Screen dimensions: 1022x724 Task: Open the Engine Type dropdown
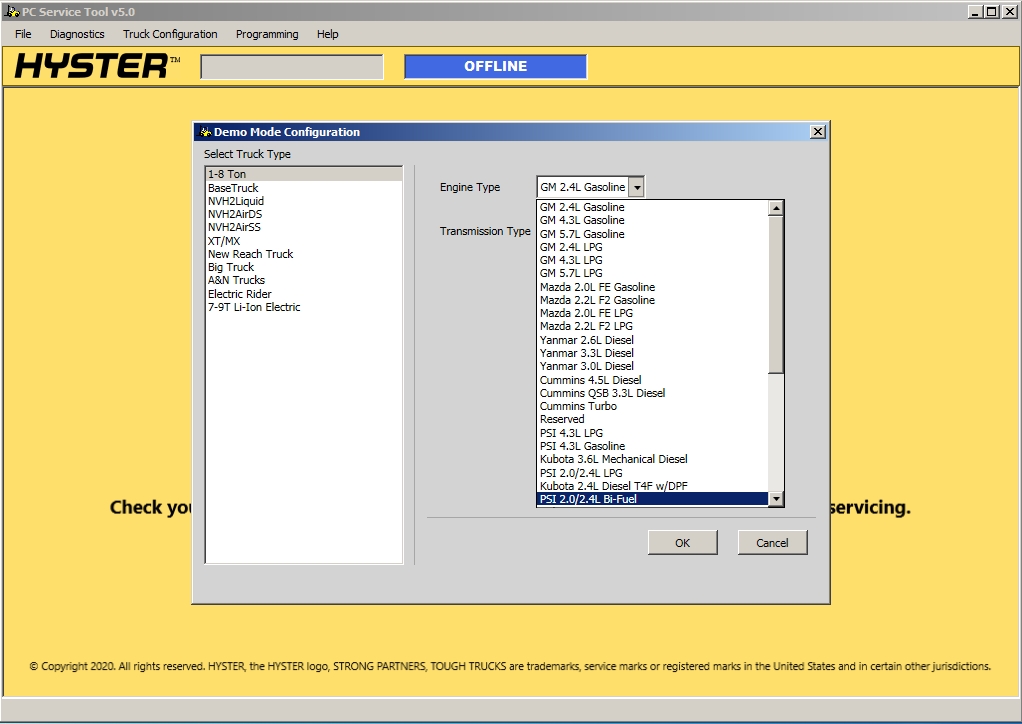click(x=636, y=186)
